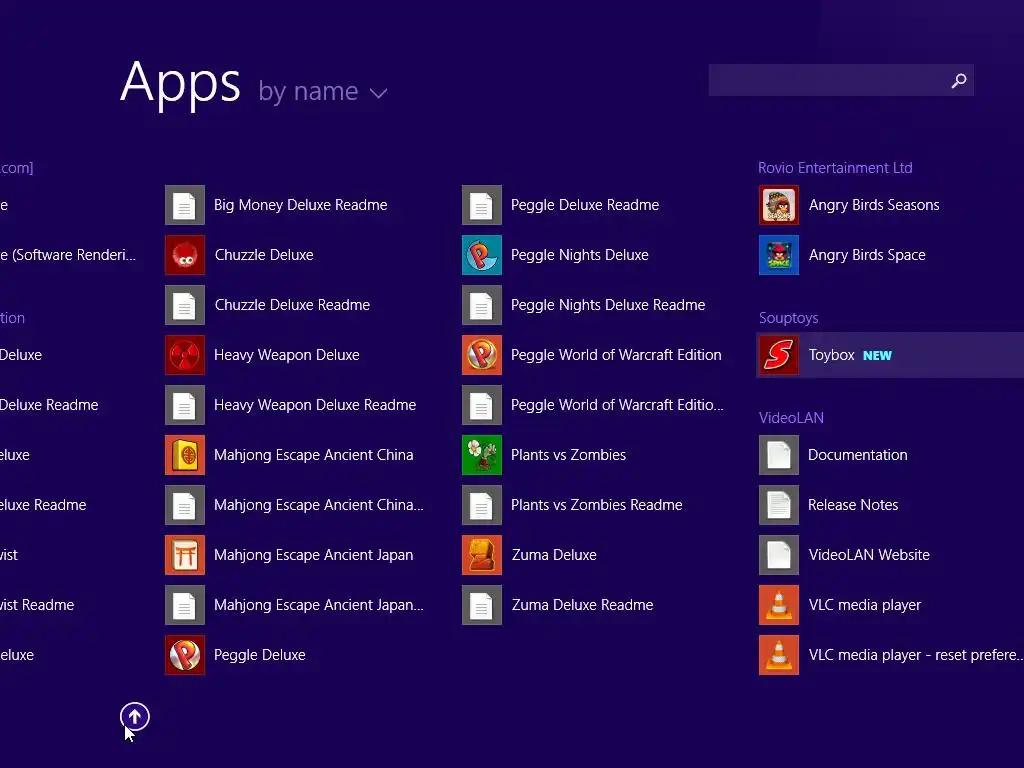
Task: Open the Angry Birds Seasons icon
Action: click(x=779, y=204)
